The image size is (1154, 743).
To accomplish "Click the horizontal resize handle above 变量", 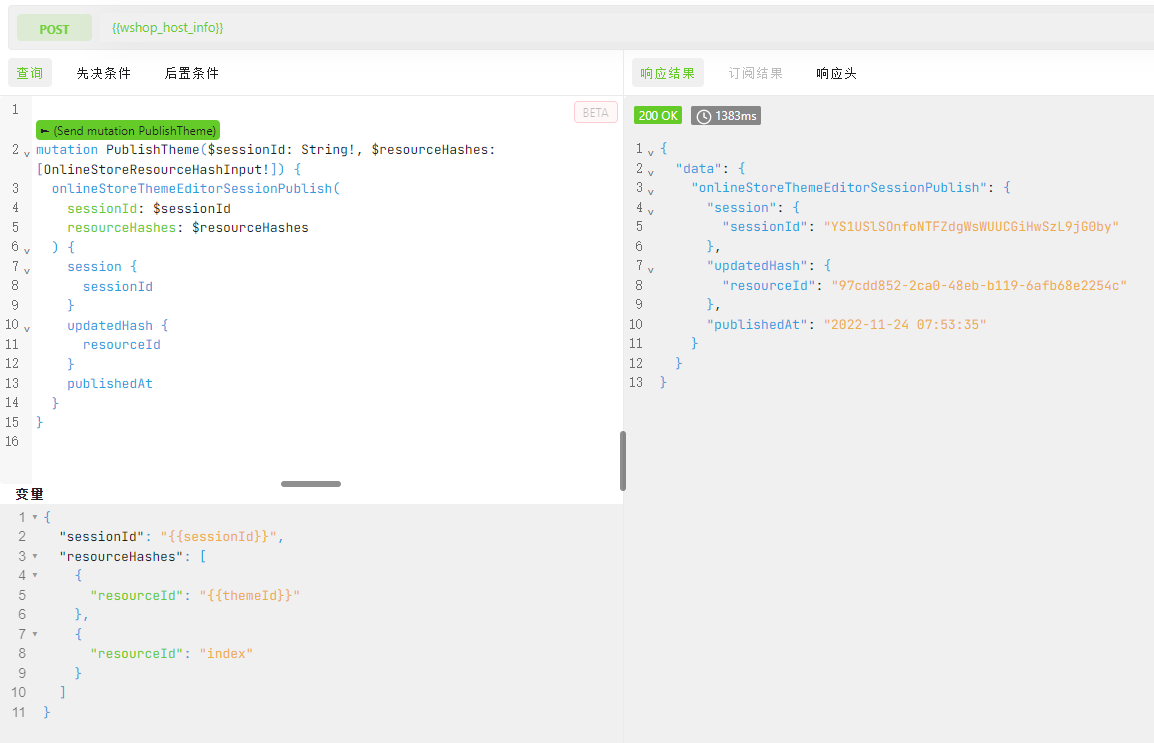I will tap(311, 484).
